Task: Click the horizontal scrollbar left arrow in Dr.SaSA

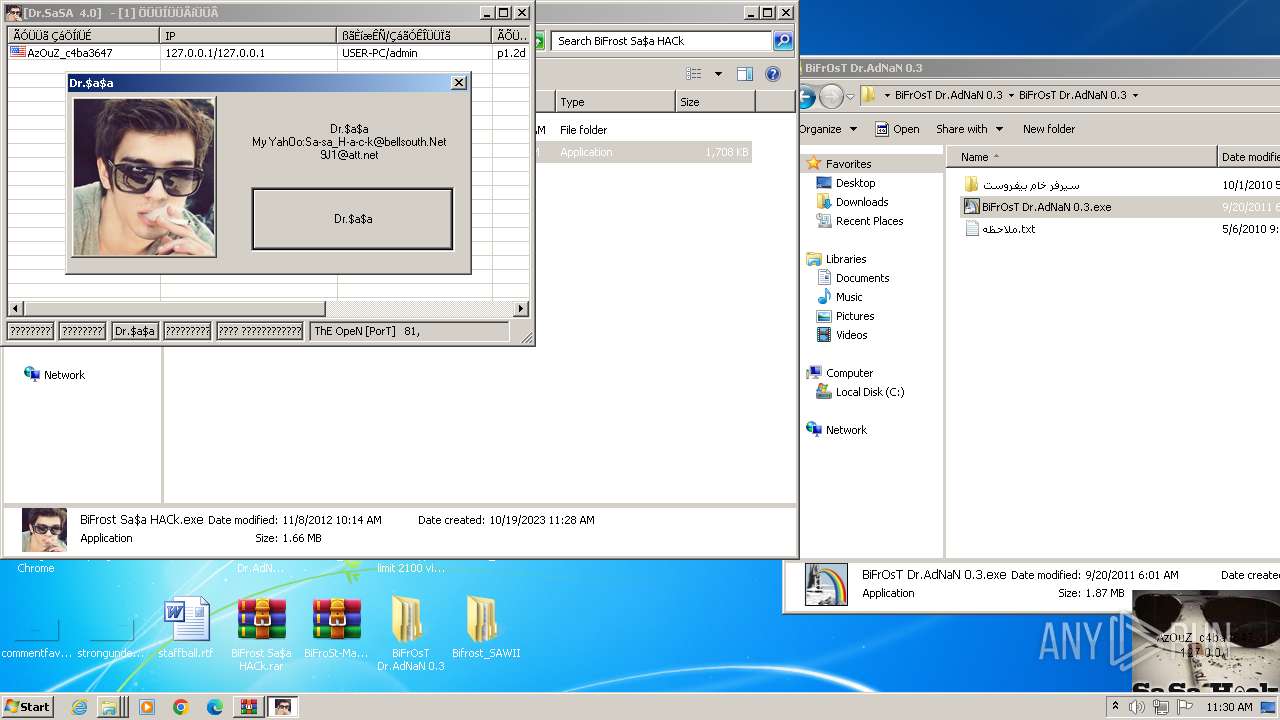Action: click(x=15, y=309)
